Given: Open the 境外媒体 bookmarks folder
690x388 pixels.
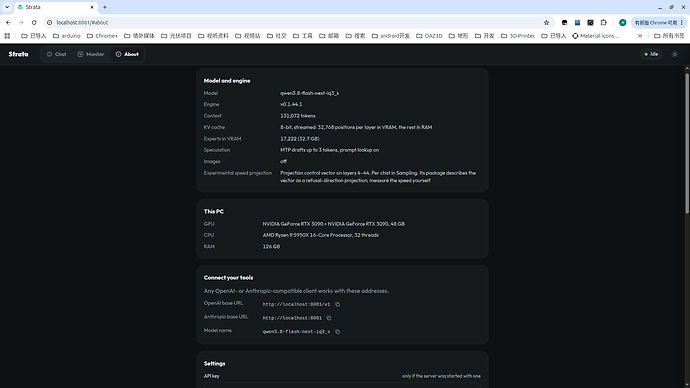Looking at the screenshot, I should pyautogui.click(x=139, y=36).
